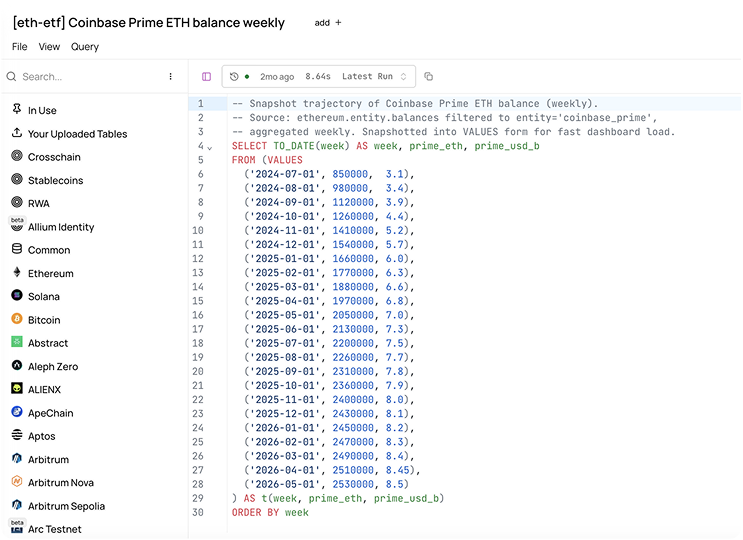Screen dimensions: 743x540
Task: Select the Ethereum schema label
Action: [x=51, y=273]
